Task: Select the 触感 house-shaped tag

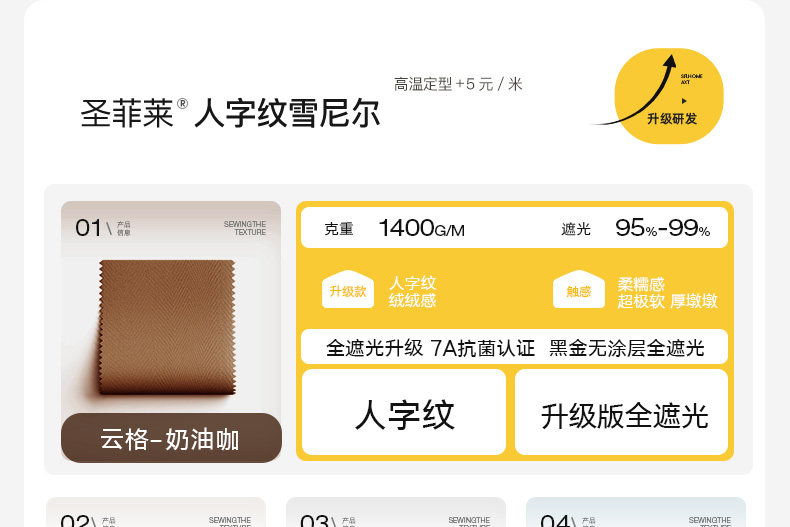Action: click(578, 289)
